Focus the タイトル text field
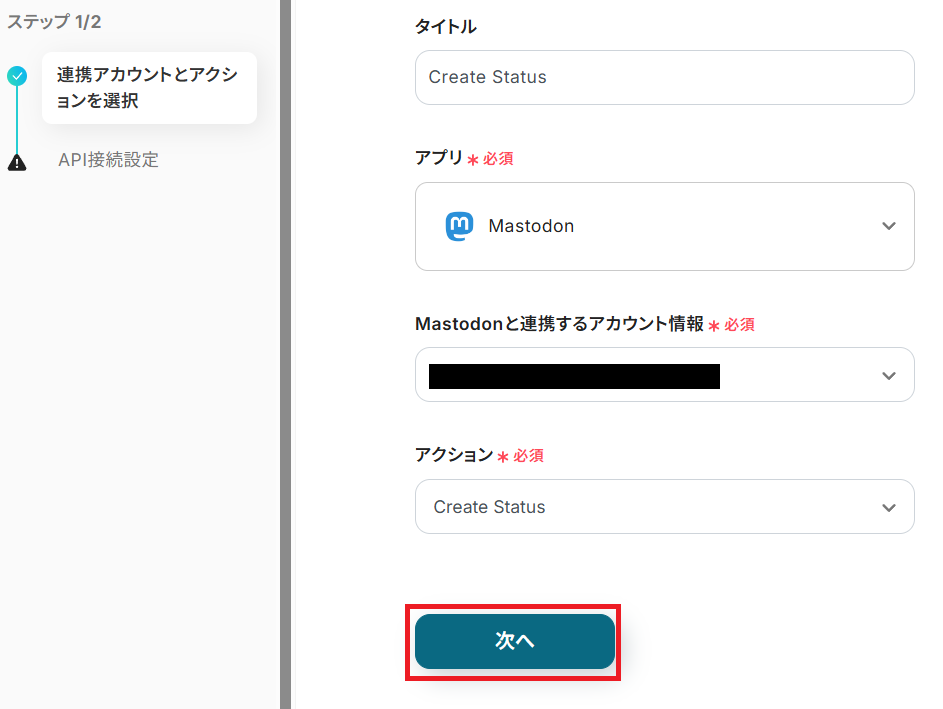This screenshot has width=943, height=709. pyautogui.click(x=664, y=77)
